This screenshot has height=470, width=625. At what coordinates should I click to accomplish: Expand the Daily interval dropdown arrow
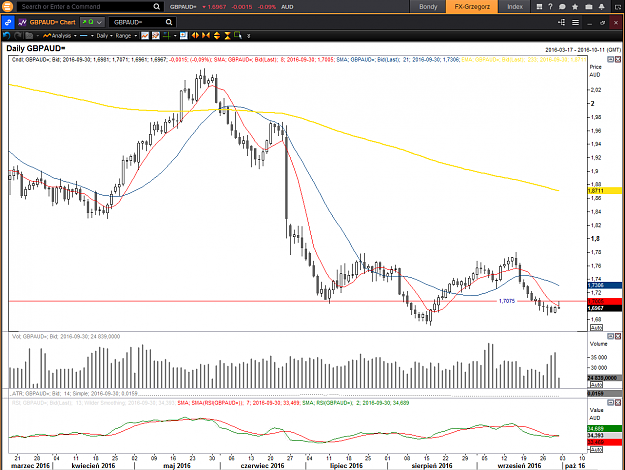[x=111, y=36]
